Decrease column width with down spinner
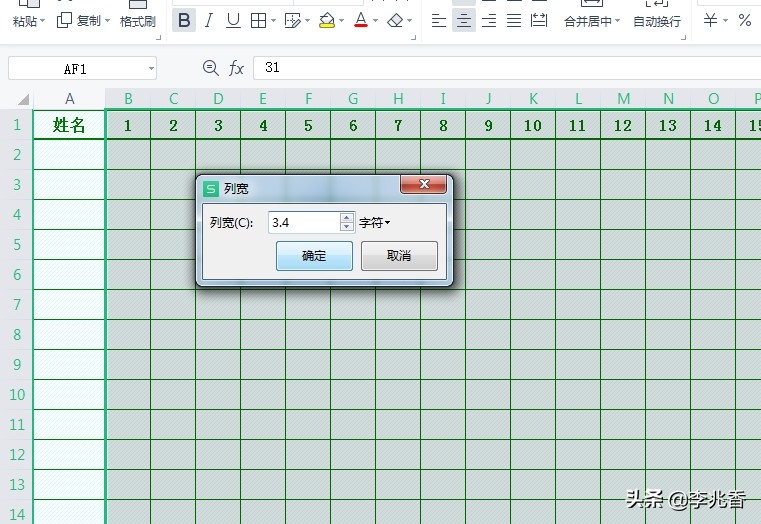The height and width of the screenshot is (524, 761). [347, 227]
